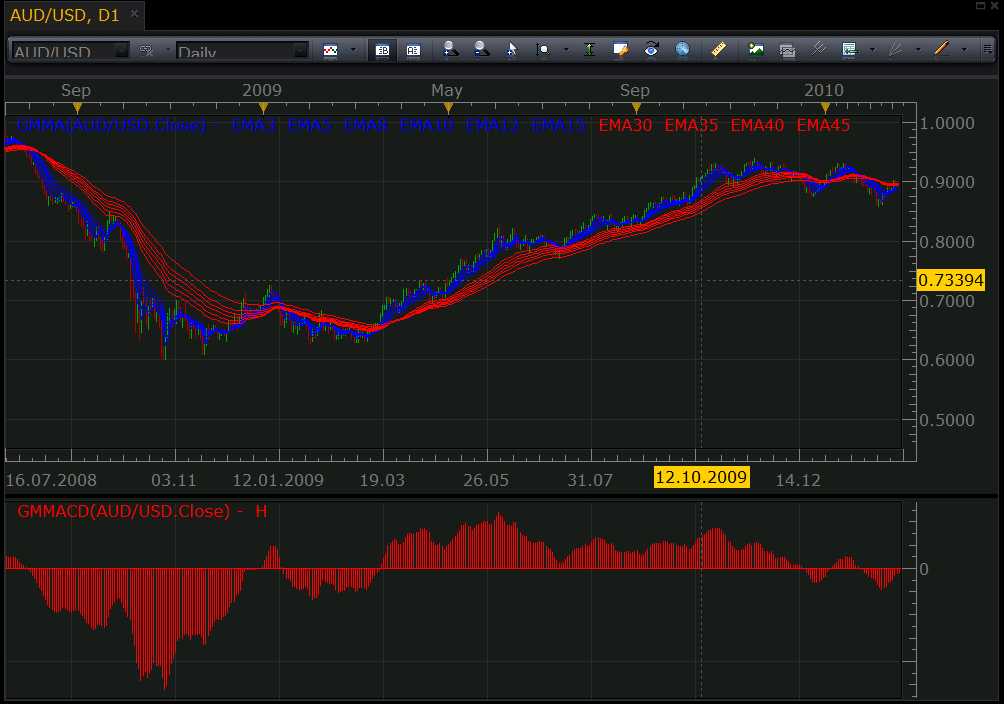Expand the pencil tool dropdown arrow
This screenshot has height=704, width=1004.
point(964,49)
